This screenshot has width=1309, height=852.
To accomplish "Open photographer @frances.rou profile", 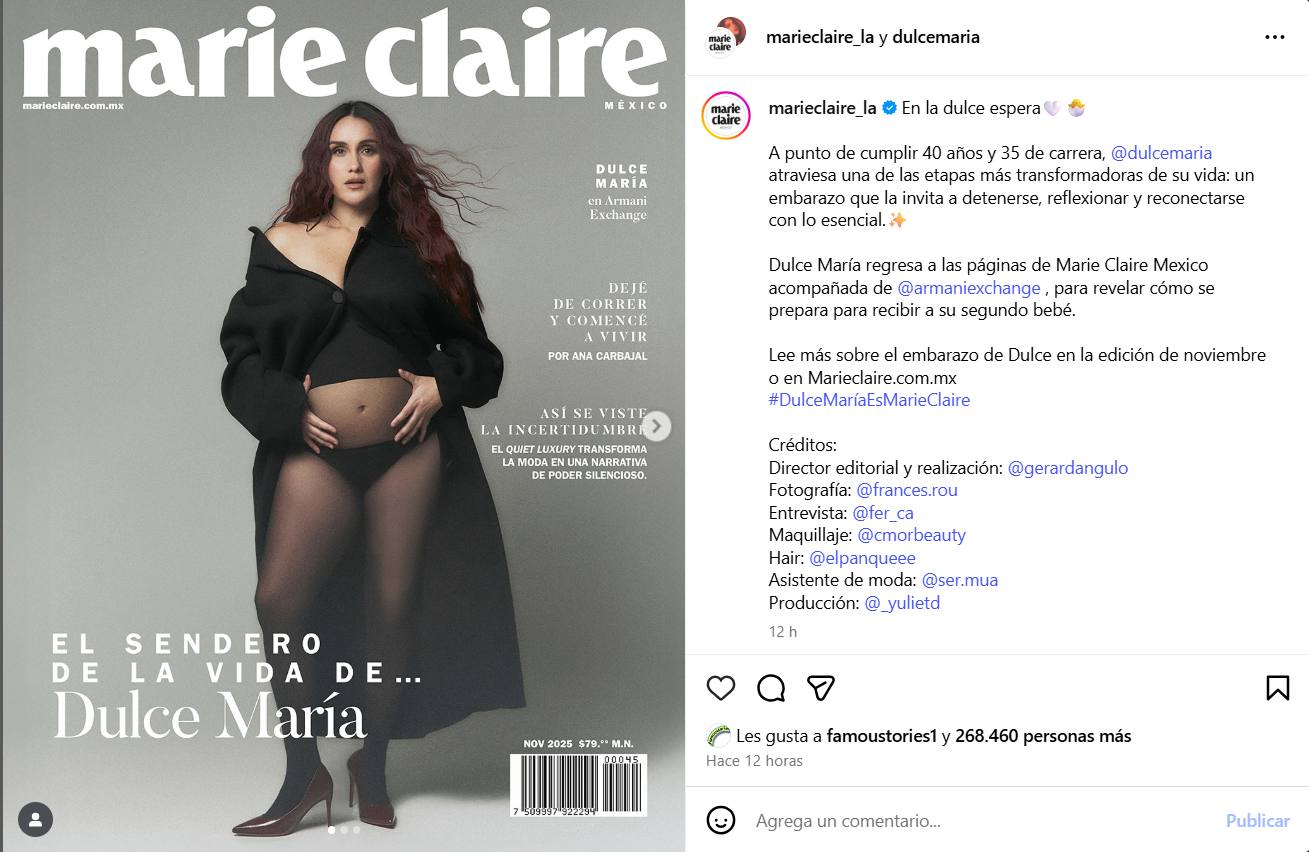I will point(907,490).
